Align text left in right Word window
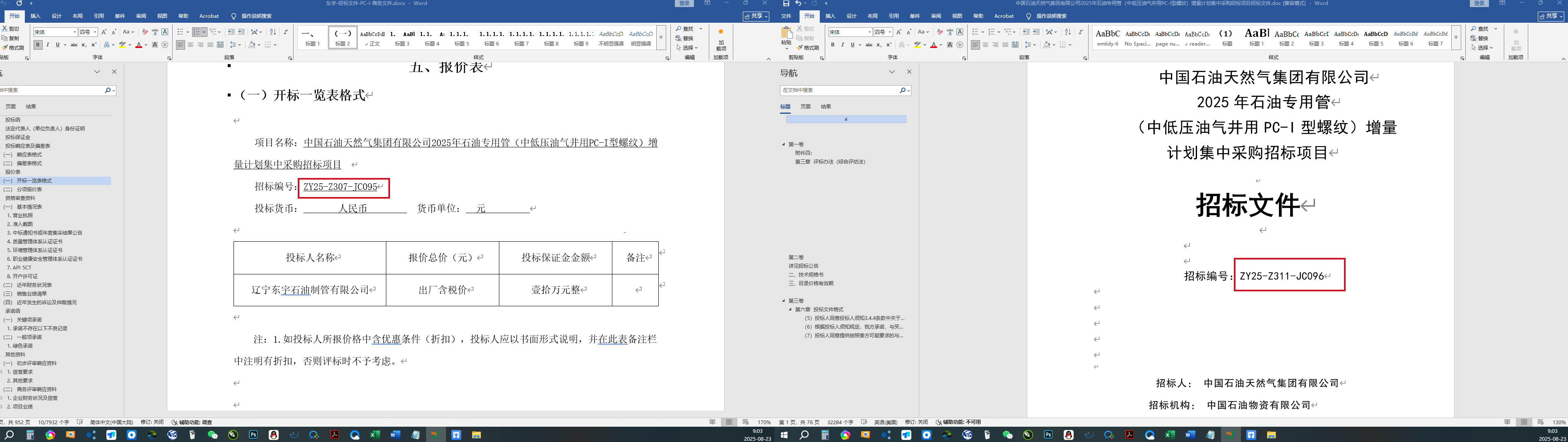 [976, 44]
